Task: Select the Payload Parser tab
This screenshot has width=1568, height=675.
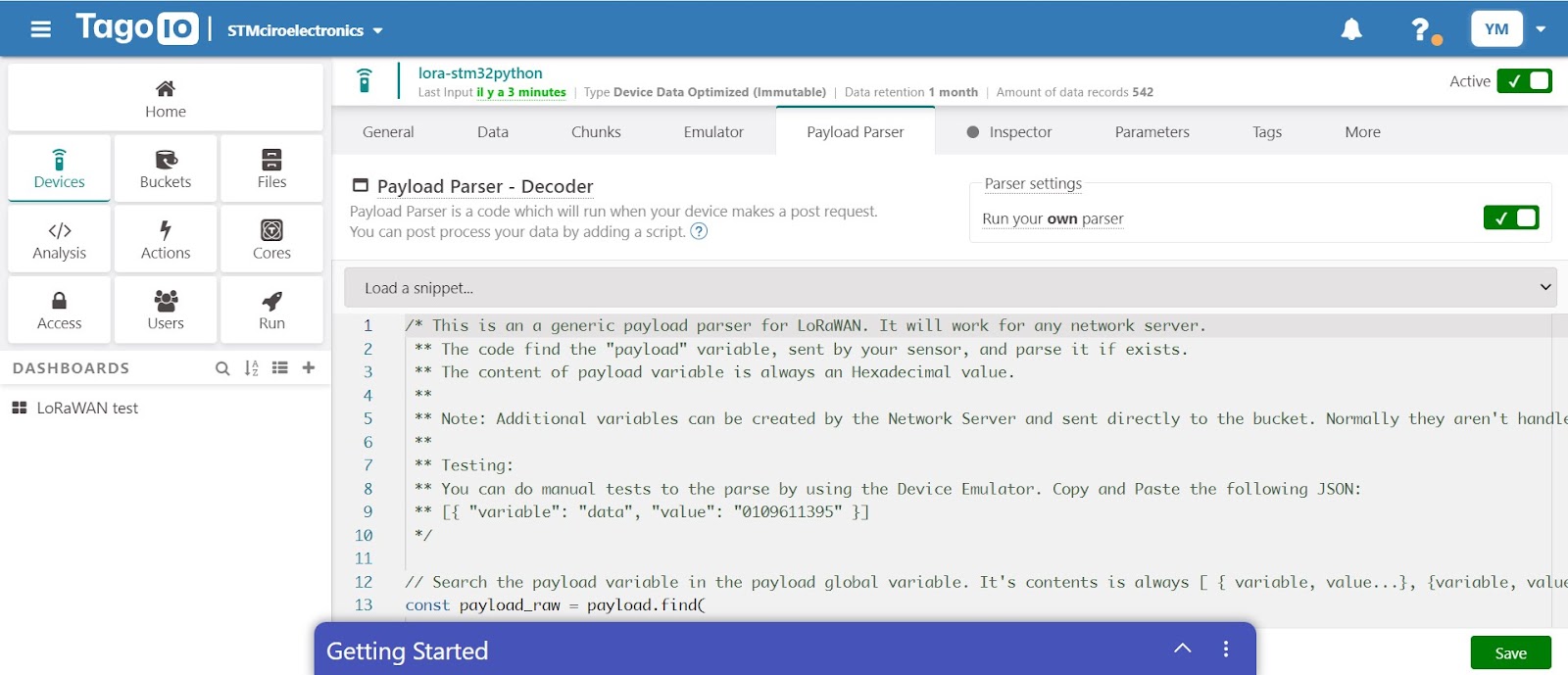Action: coord(856,131)
